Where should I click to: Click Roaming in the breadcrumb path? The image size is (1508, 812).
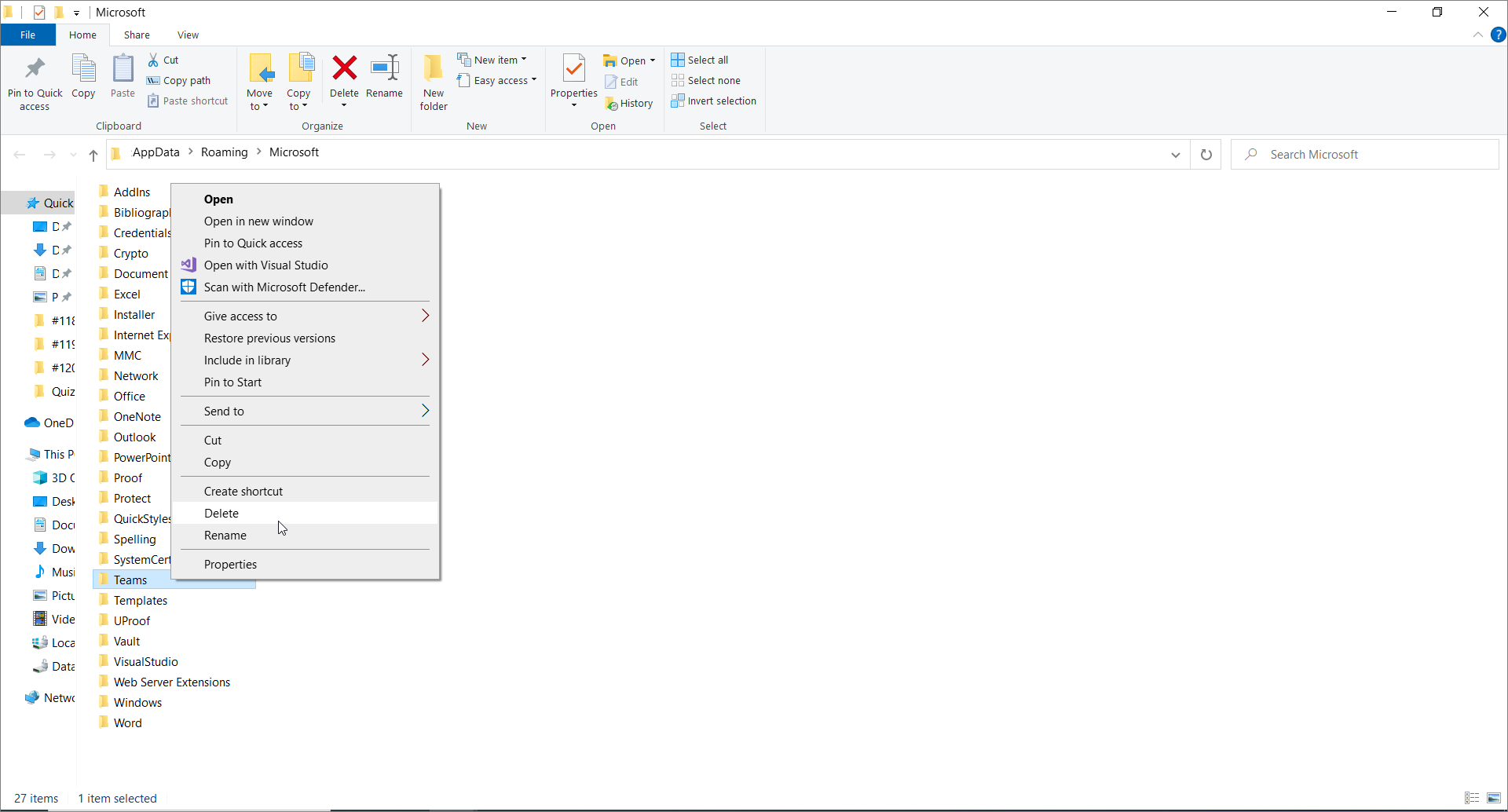[x=224, y=152]
